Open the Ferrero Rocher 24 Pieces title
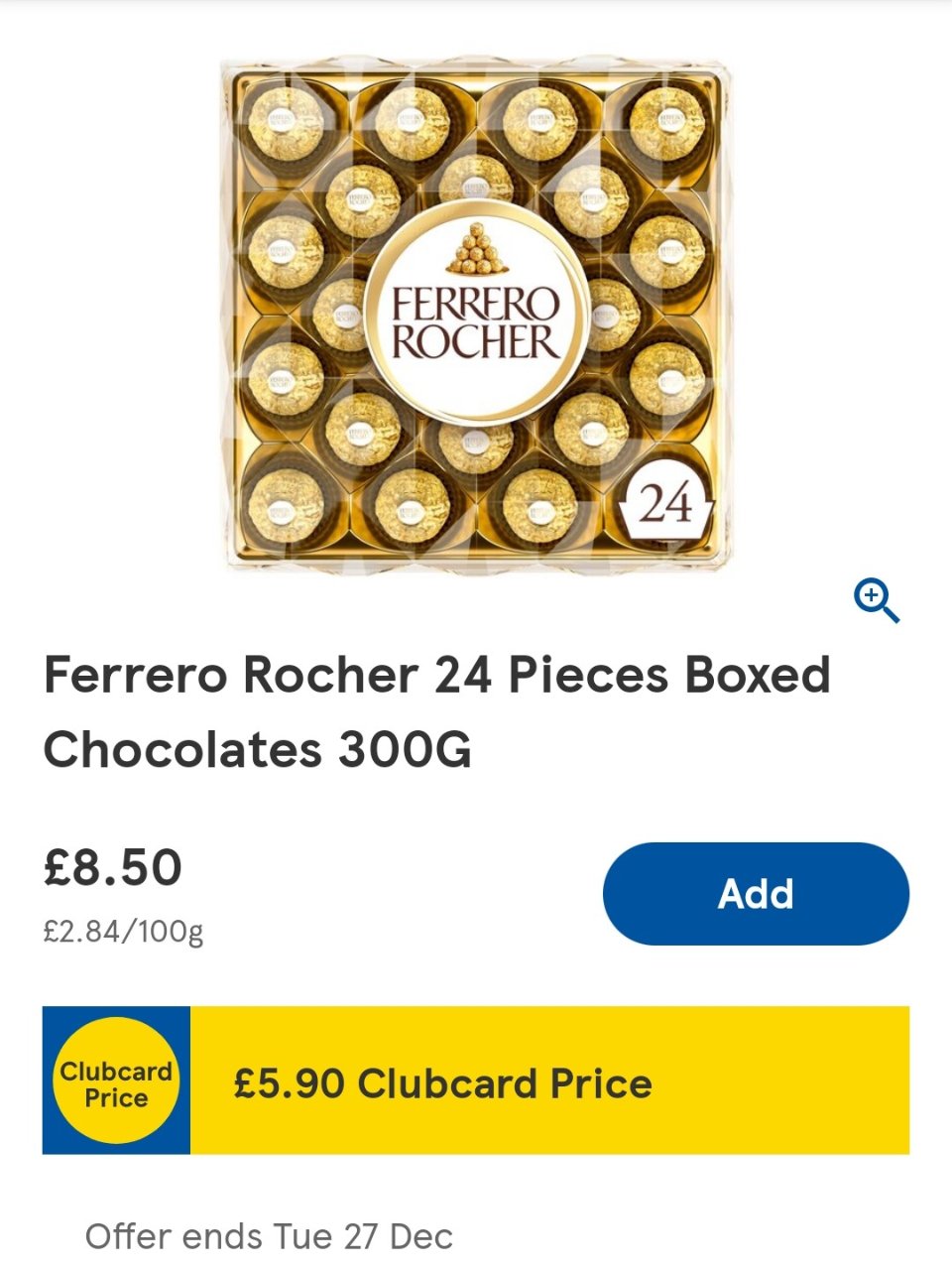 [436, 676]
